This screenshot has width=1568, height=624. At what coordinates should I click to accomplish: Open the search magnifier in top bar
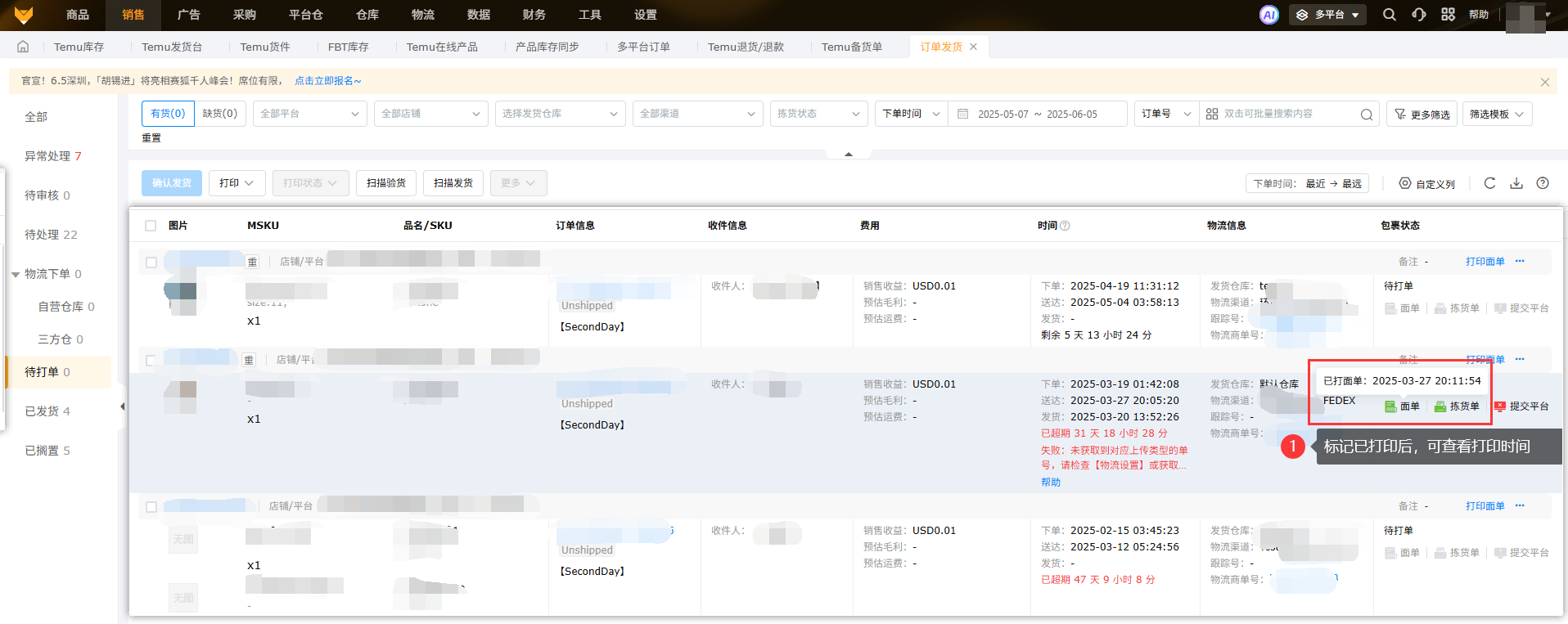pyautogui.click(x=1389, y=15)
